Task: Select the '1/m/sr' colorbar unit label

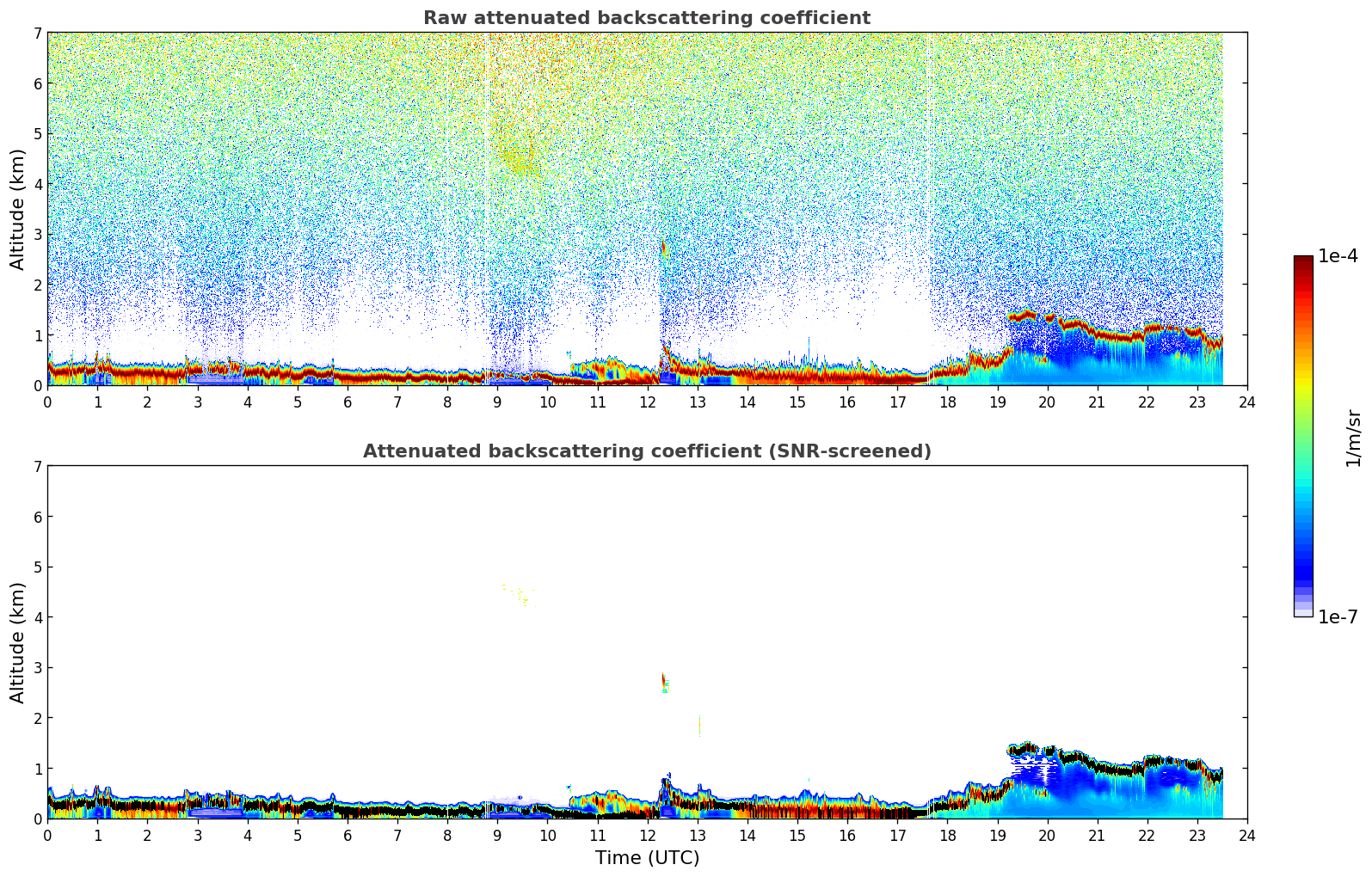Action: [1353, 437]
